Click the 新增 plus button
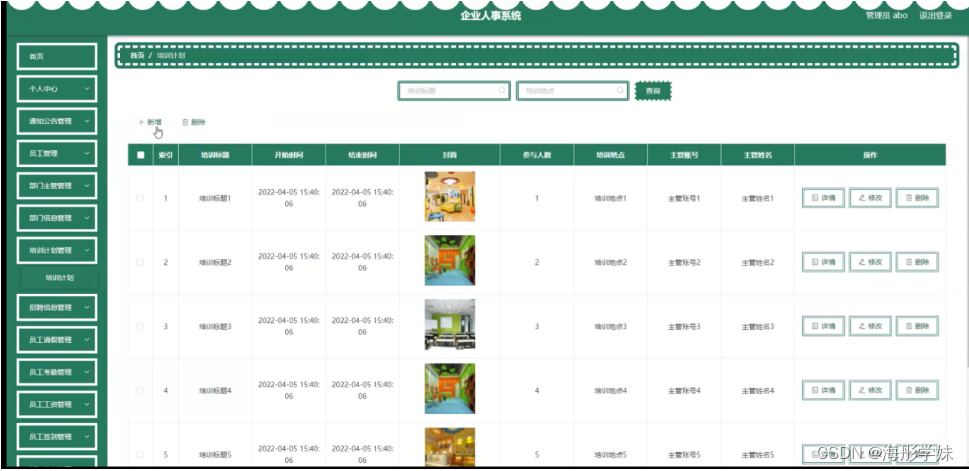Screen dimensions: 969x471 150,122
